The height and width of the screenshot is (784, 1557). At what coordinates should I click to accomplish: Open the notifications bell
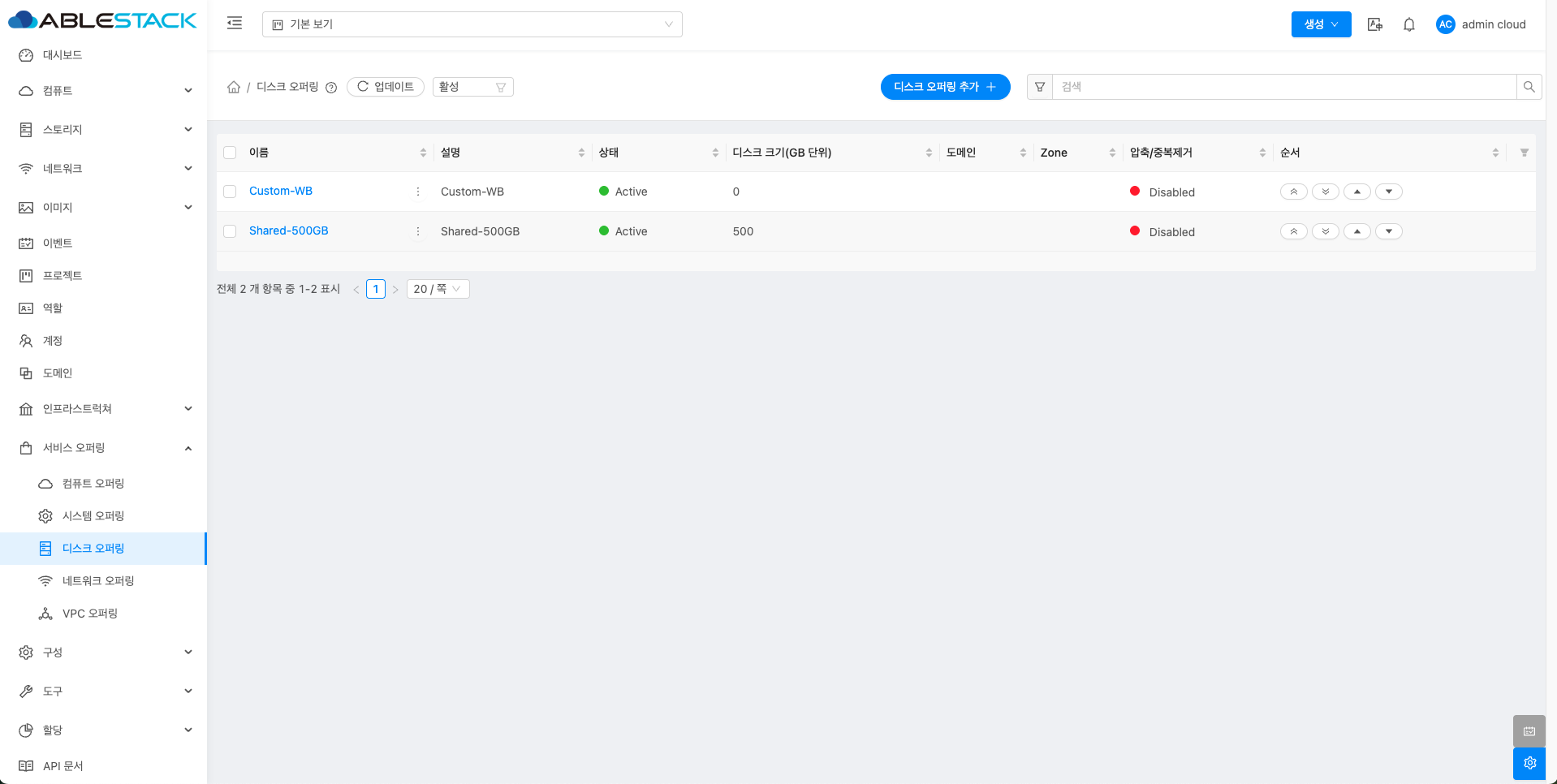(1408, 24)
